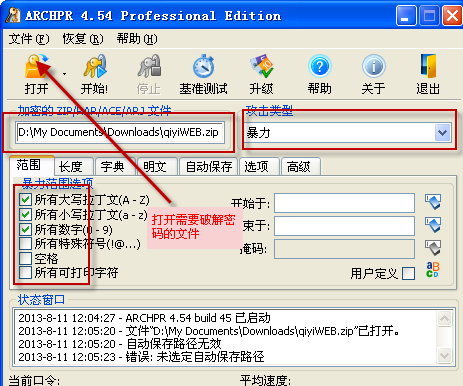Screen dimensions: 463x386
Task: Select log line ending in 已打开。
Action: [x=209, y=331]
